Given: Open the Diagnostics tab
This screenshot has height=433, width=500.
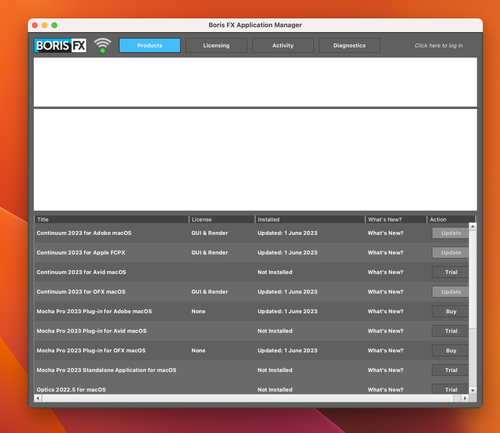Looking at the screenshot, I should click(x=349, y=45).
